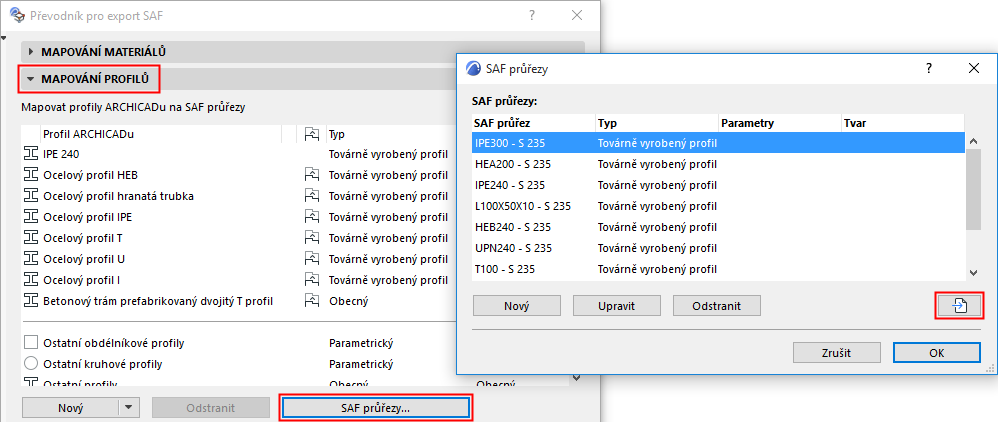Click the profile icon of Ocelový profil U
The height and width of the screenshot is (422, 998).
point(31,258)
